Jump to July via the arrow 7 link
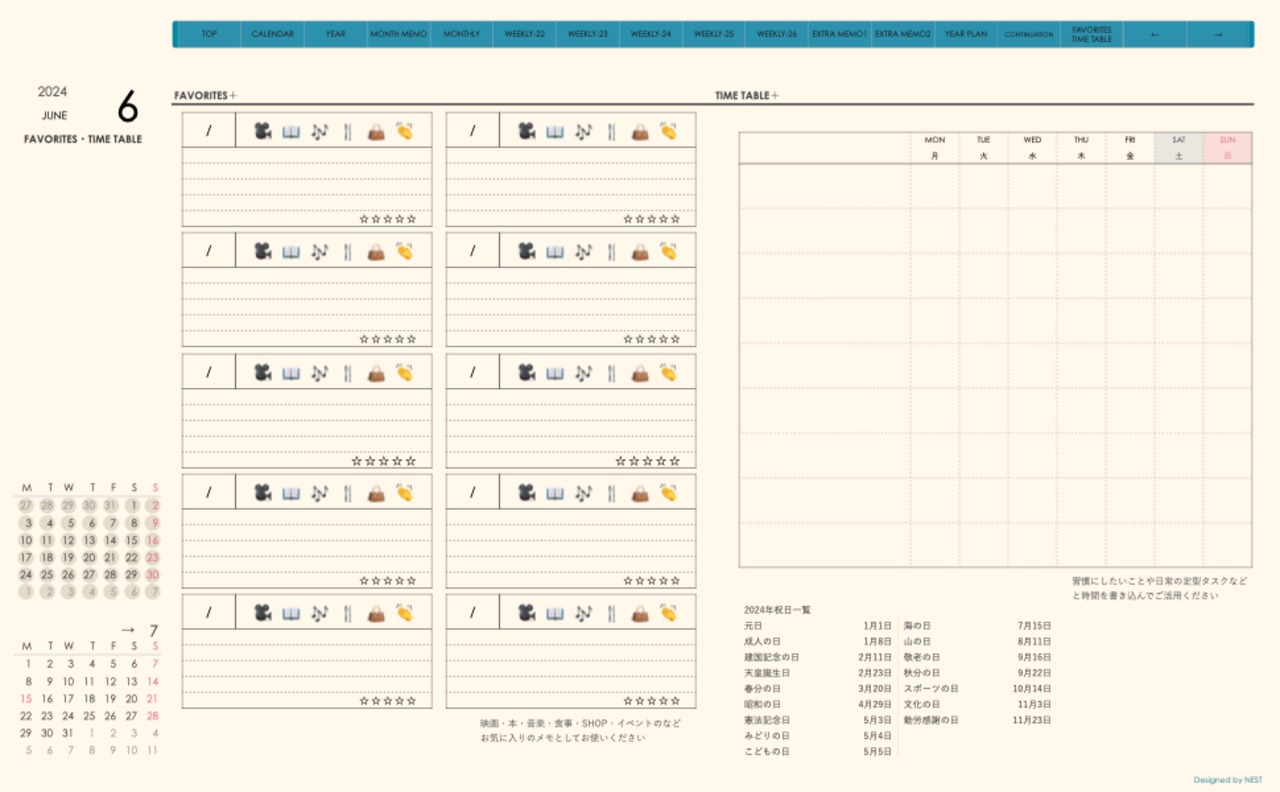Image resolution: width=1280 pixels, height=792 pixels. coord(139,630)
